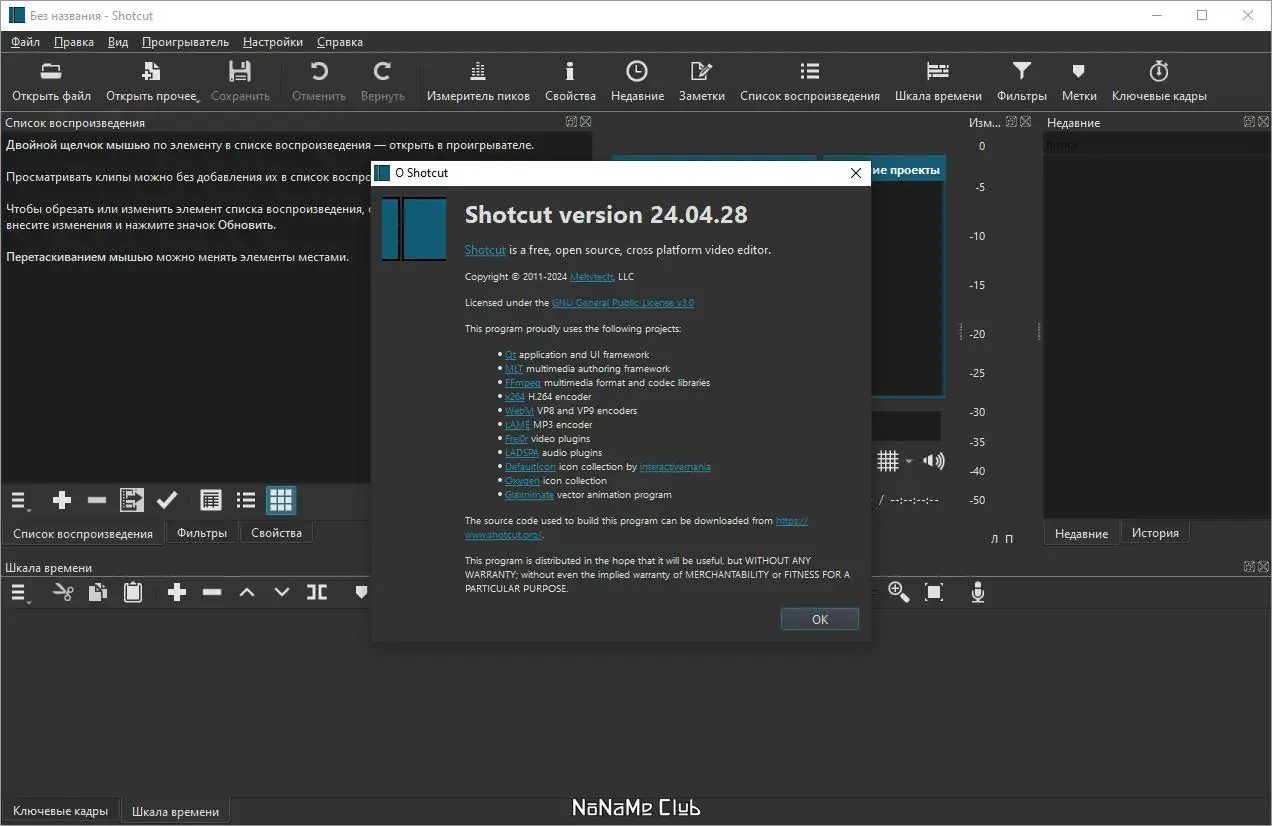Image resolution: width=1272 pixels, height=826 pixels.
Task: Click the playlist update (checkmark) icon
Action: [167, 500]
